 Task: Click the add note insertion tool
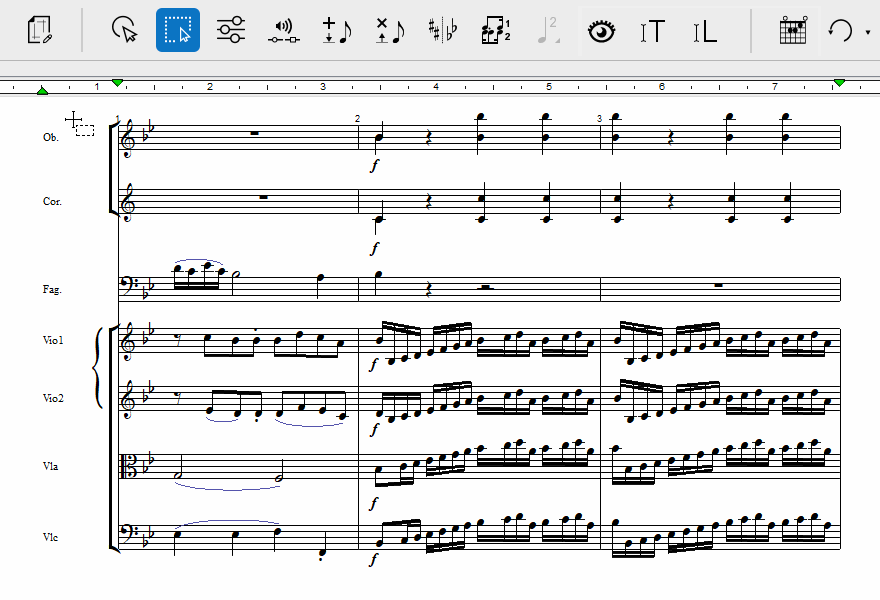(337, 31)
